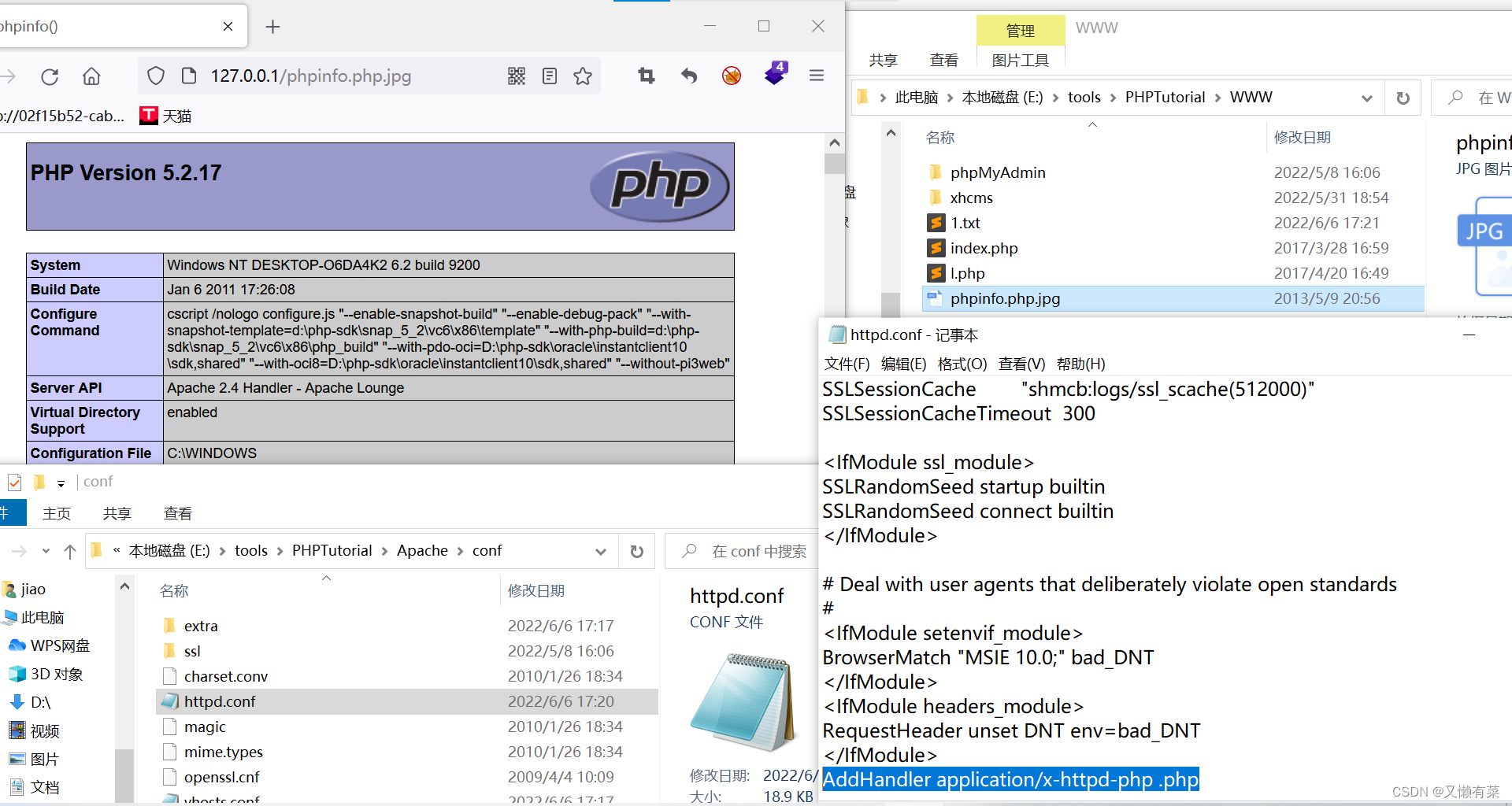1512x806 pixels.
Task: Close the phpinfo() browser tab
Action: [x=228, y=27]
